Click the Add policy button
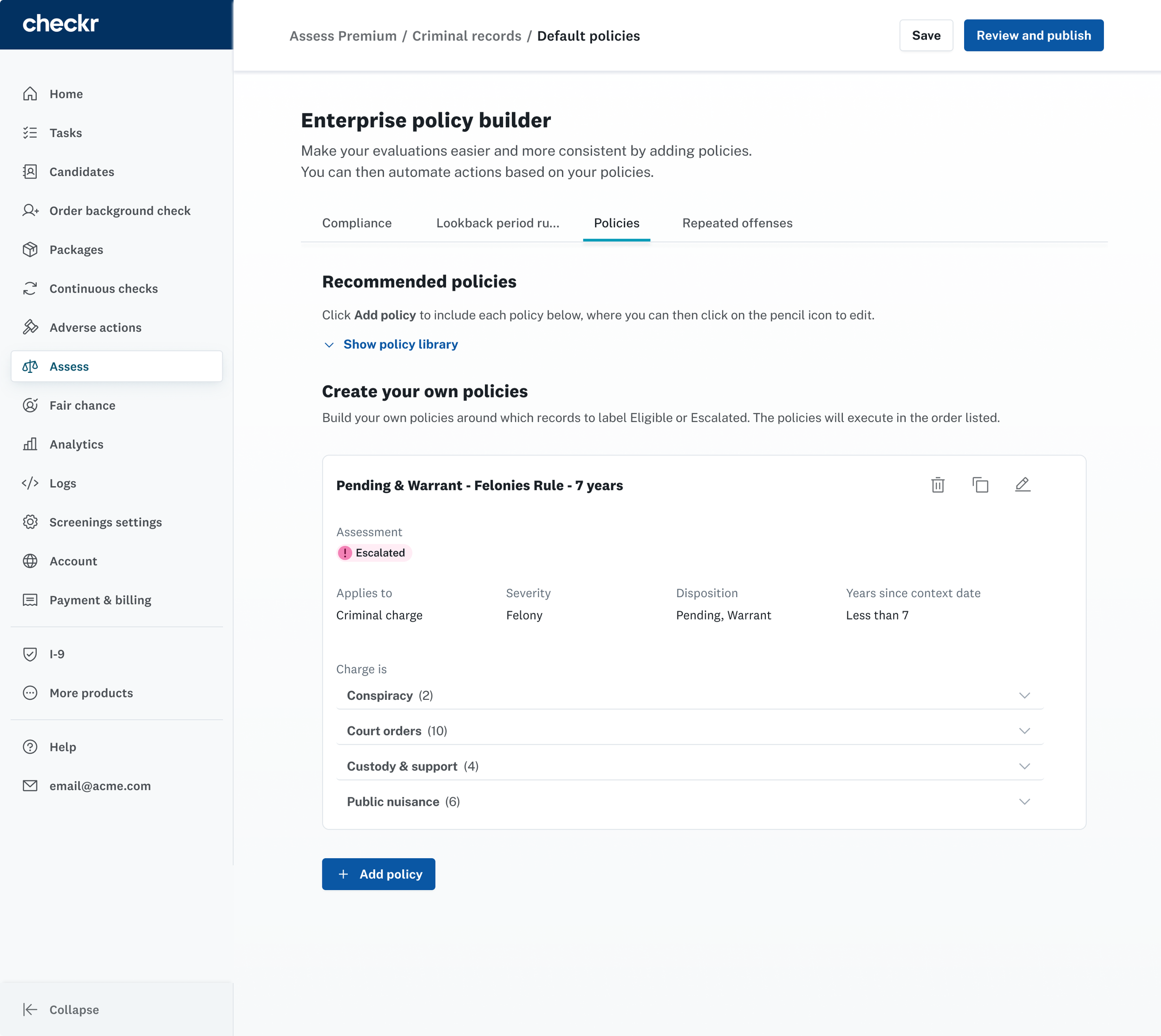1161x1036 pixels. point(378,874)
